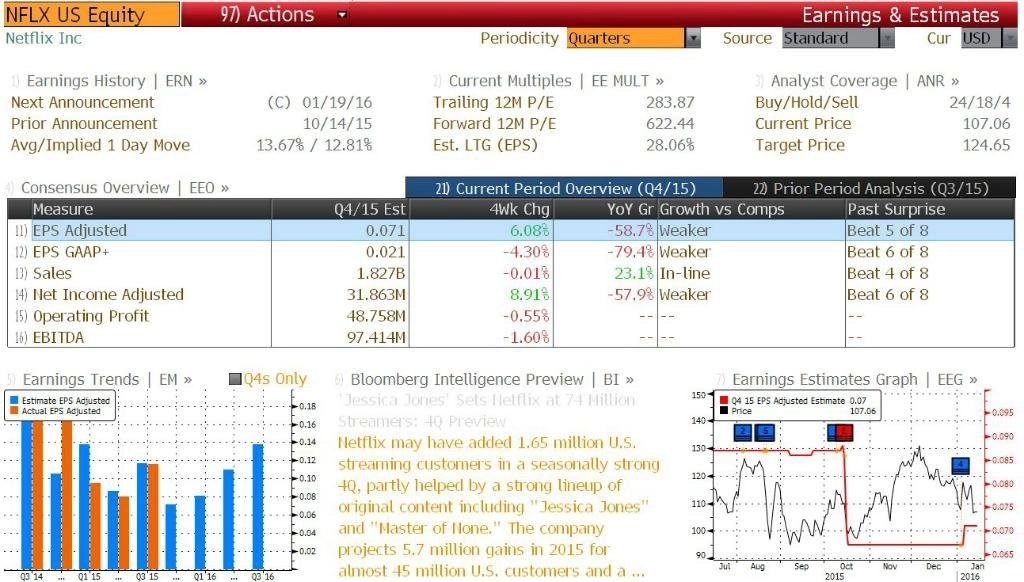Open Consensus Overview EEO link
This screenshot has width=1024, height=582.
pos(125,188)
